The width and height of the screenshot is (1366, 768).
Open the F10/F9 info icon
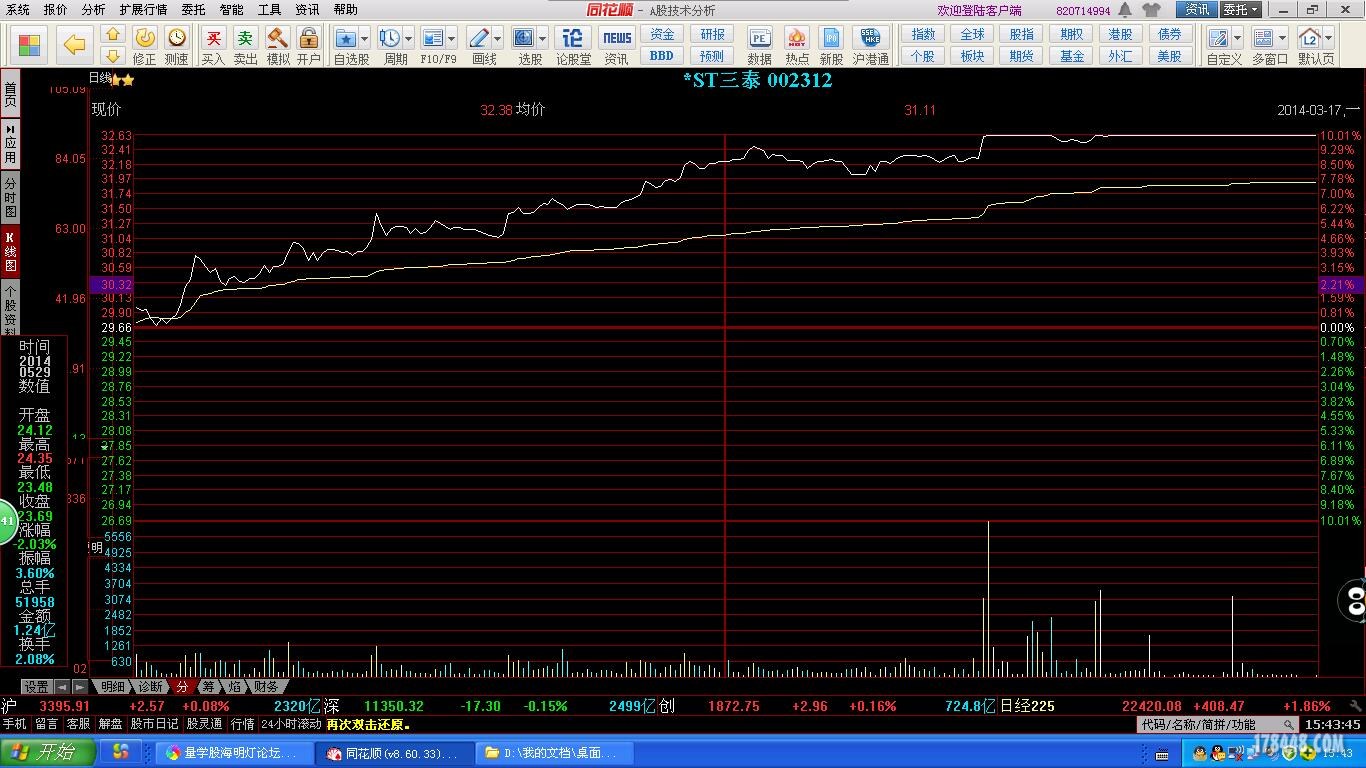[432, 38]
